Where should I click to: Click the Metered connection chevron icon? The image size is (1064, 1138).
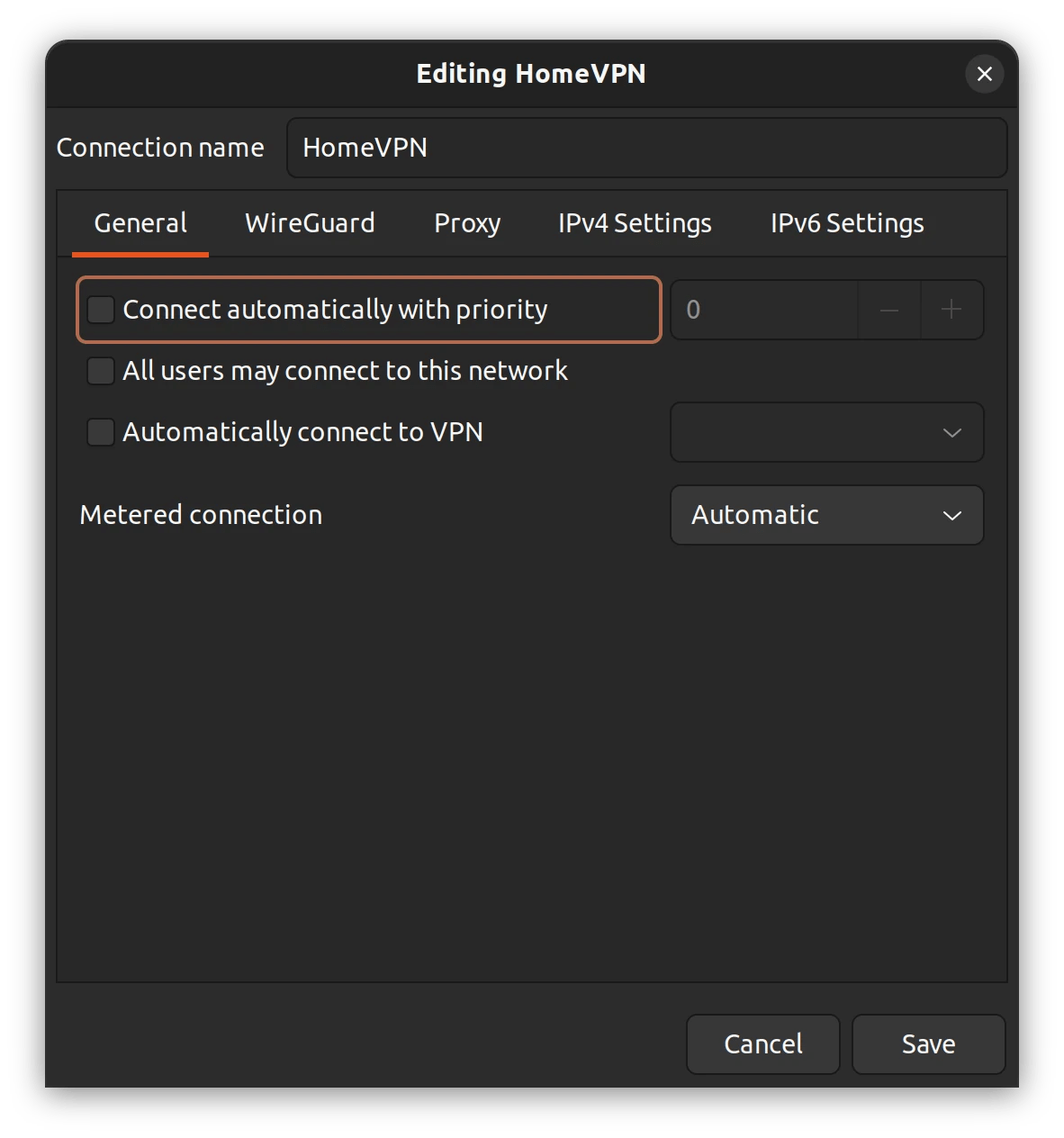(951, 515)
